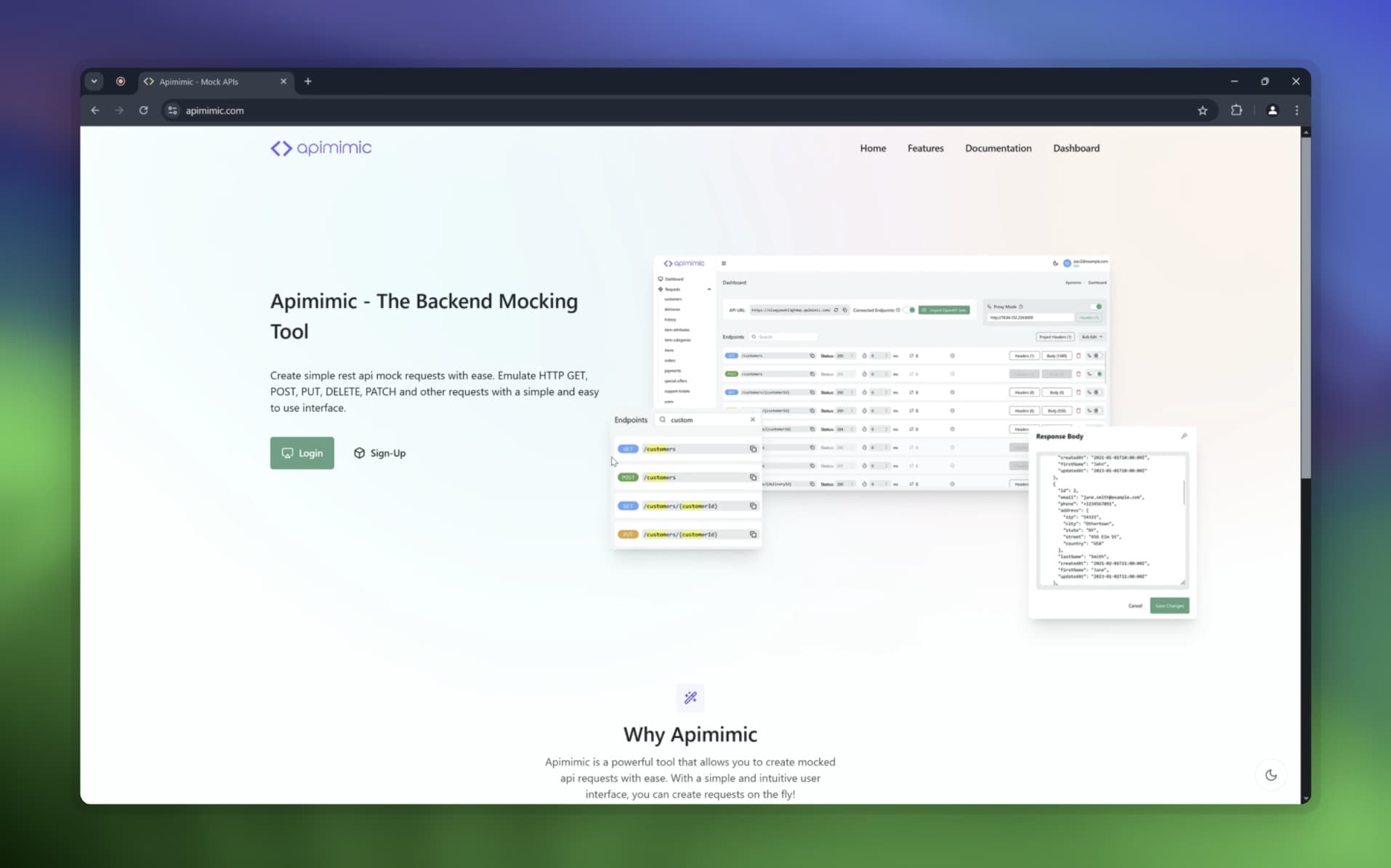The width and height of the screenshot is (1391, 868).
Task: Open the browser tab search chevron
Action: tap(94, 81)
